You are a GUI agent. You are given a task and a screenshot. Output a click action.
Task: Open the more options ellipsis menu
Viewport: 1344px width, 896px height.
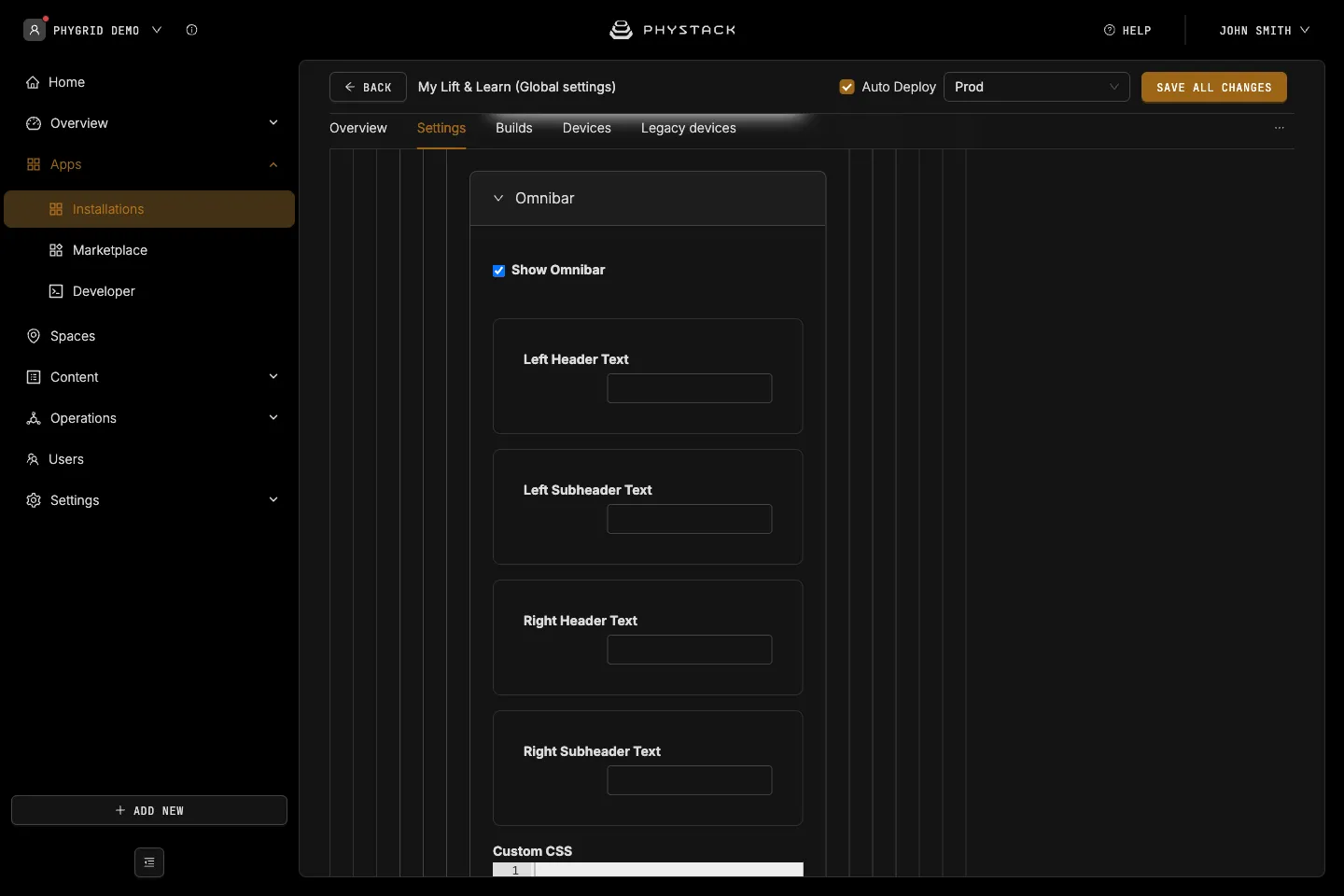1280,128
